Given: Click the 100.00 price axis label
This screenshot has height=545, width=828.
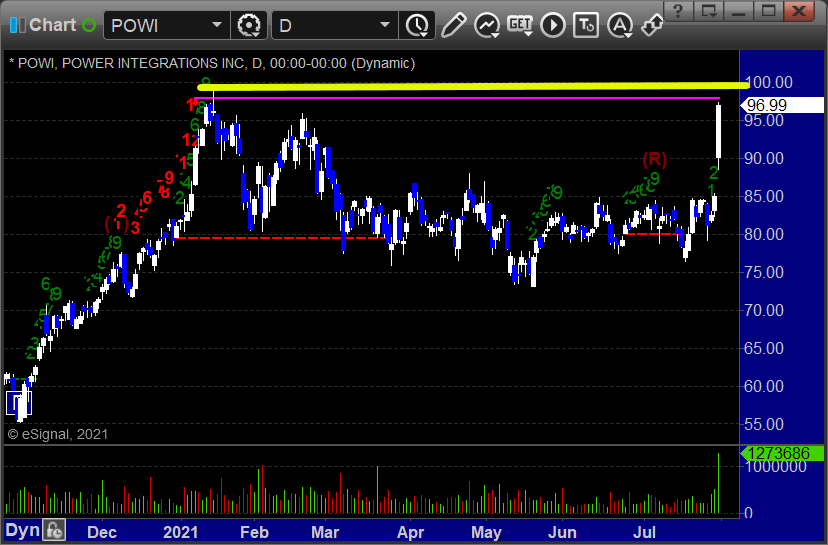Looking at the screenshot, I should [768, 82].
